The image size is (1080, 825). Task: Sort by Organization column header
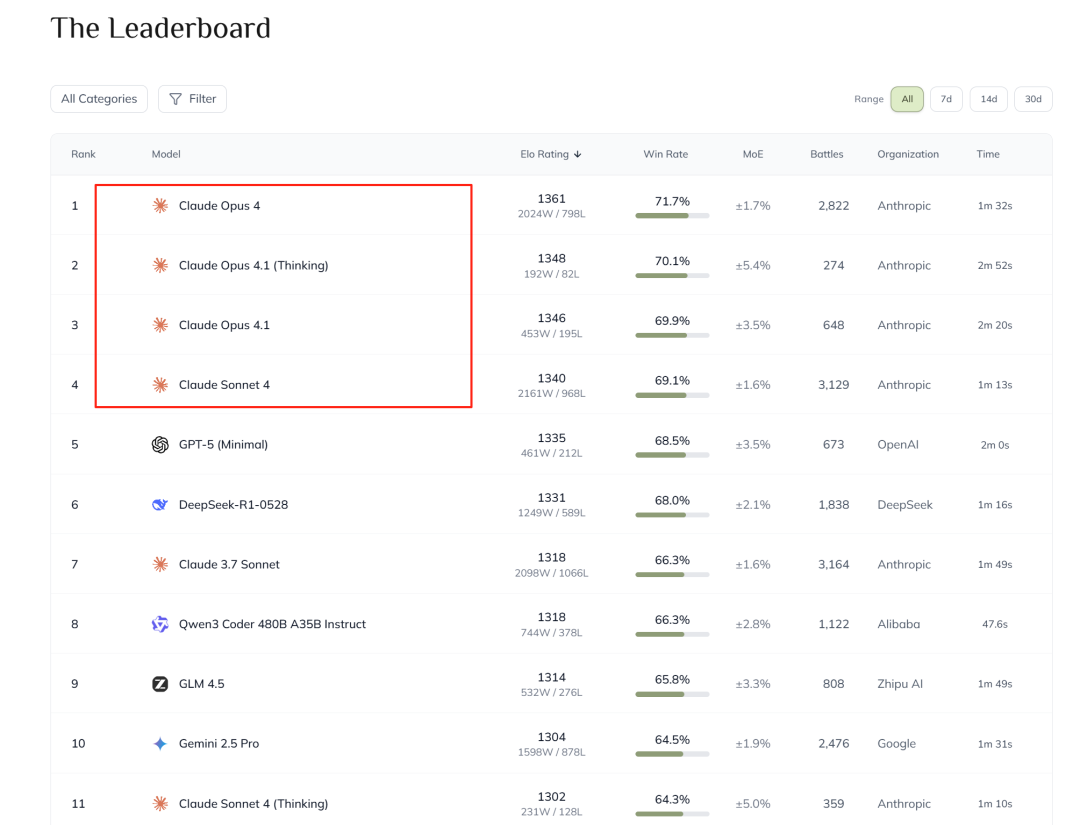pyautogui.click(x=908, y=154)
